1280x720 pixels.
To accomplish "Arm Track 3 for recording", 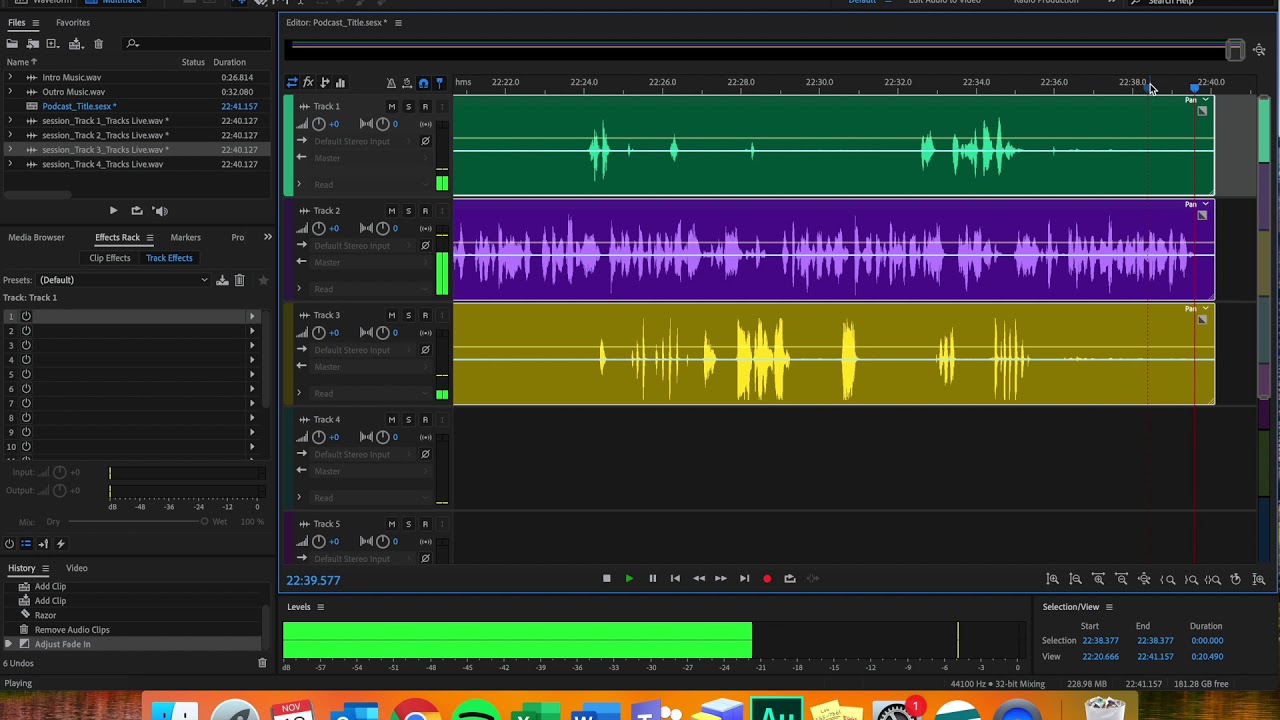I will [425, 315].
